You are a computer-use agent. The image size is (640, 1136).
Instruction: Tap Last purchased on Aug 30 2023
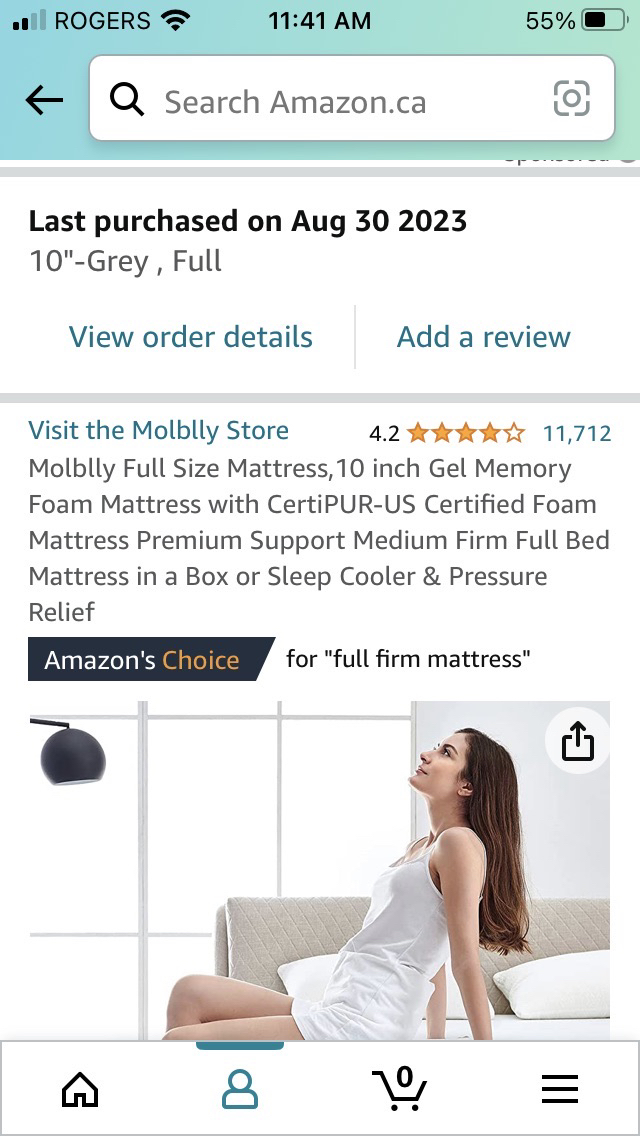pyautogui.click(x=247, y=221)
